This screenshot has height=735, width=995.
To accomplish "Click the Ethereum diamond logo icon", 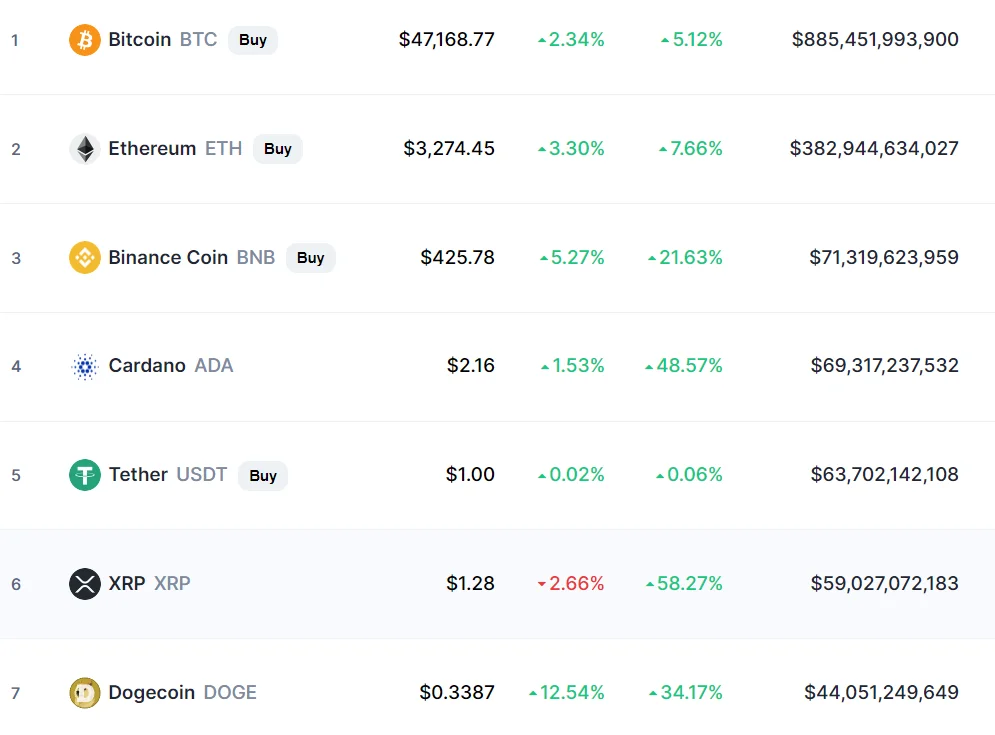I will [x=84, y=149].
